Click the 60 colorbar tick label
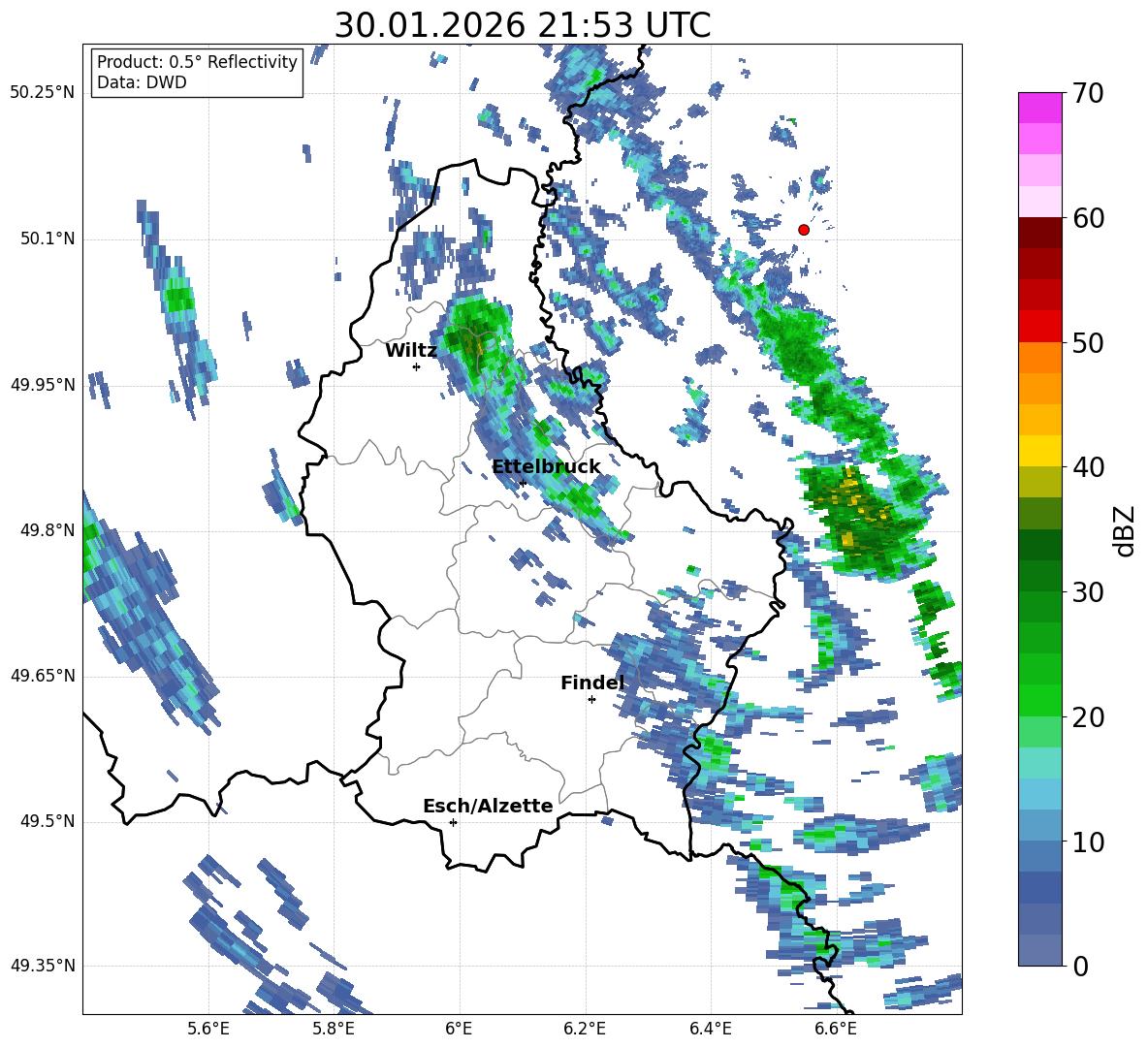The width and height of the screenshot is (1148, 1048). 1087,218
